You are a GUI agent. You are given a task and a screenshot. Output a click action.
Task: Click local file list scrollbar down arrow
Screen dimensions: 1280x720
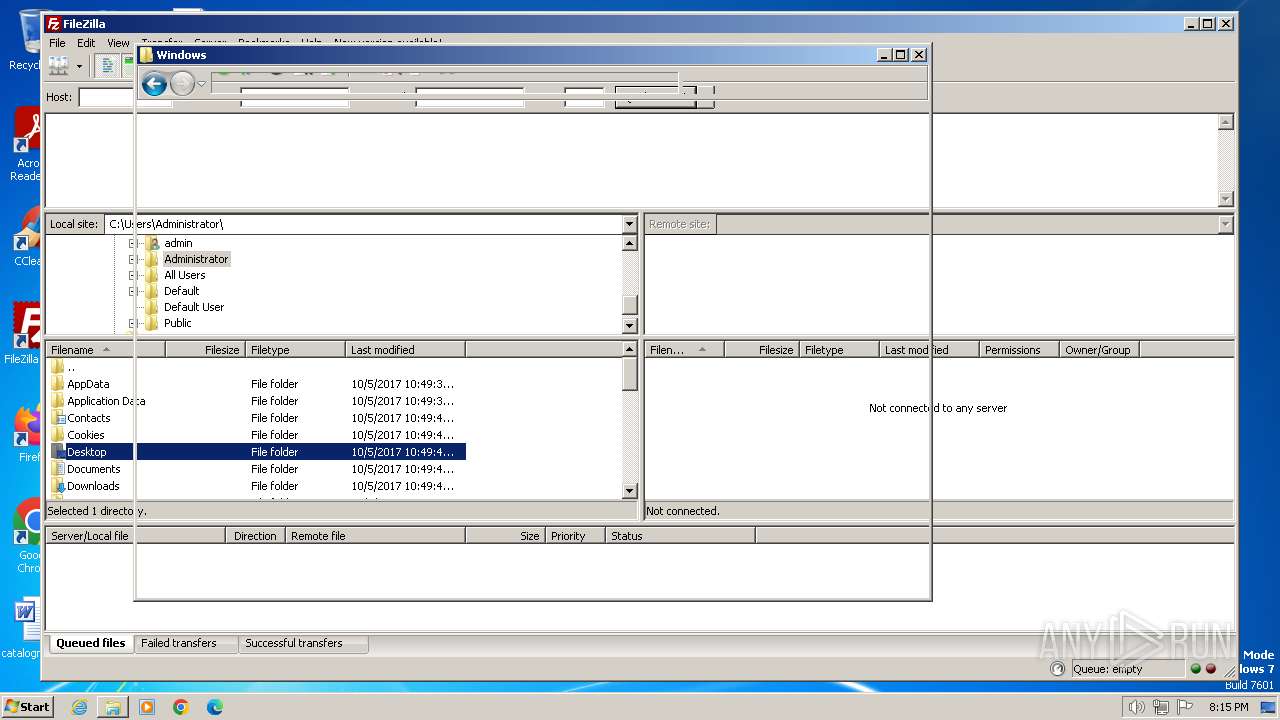coord(629,491)
